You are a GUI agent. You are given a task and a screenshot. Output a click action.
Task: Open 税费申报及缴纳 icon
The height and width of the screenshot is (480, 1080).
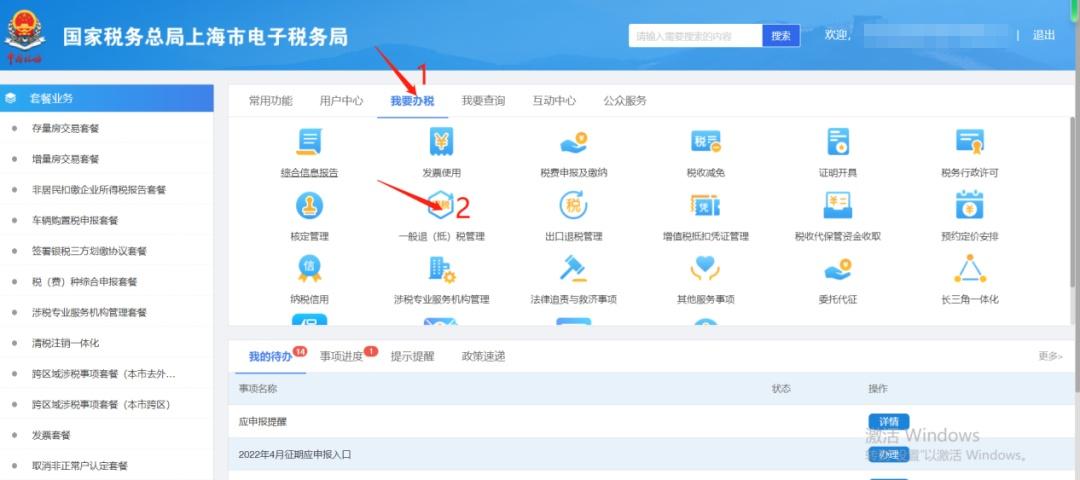573,143
